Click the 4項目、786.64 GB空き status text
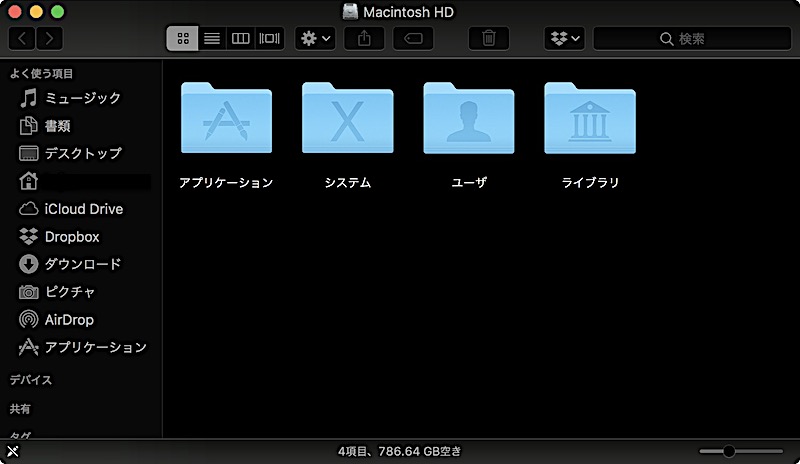800x464 pixels. (x=399, y=451)
